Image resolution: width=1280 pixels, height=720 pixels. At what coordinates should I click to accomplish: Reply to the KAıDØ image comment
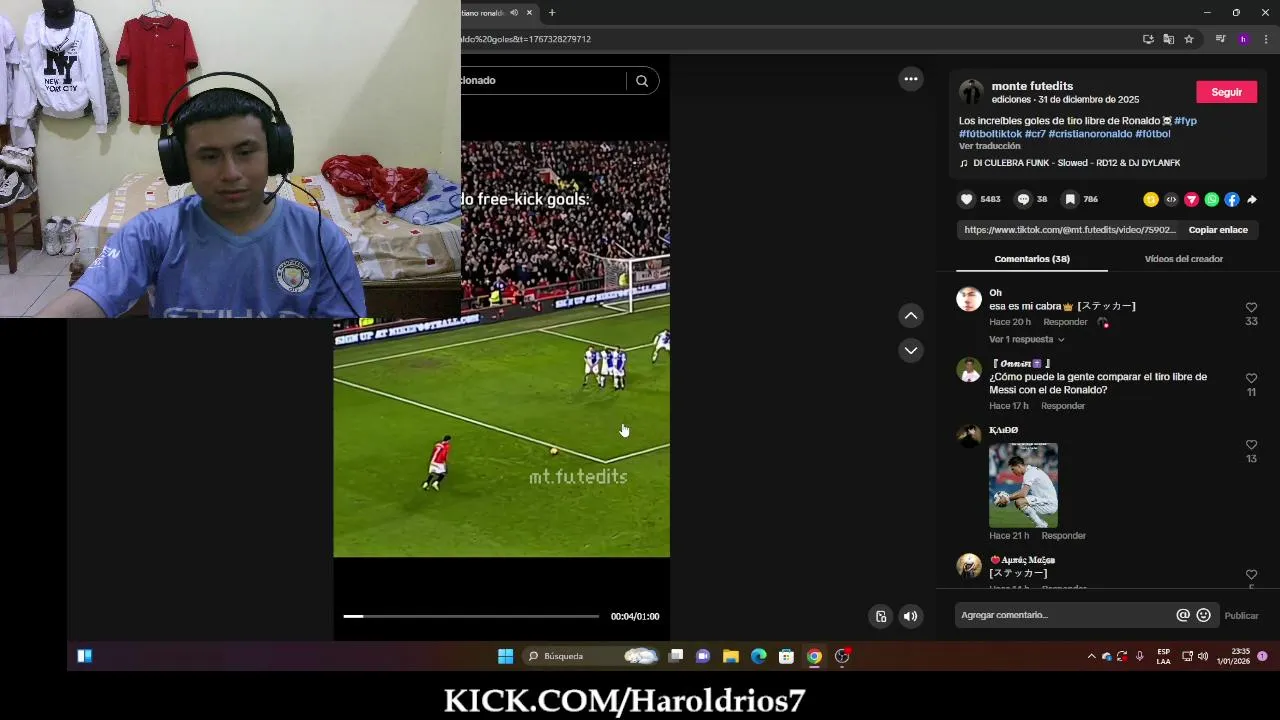pos(1063,536)
